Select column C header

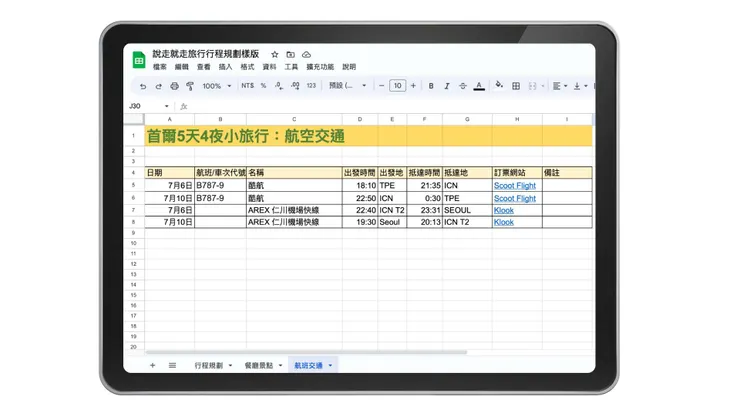pos(294,119)
